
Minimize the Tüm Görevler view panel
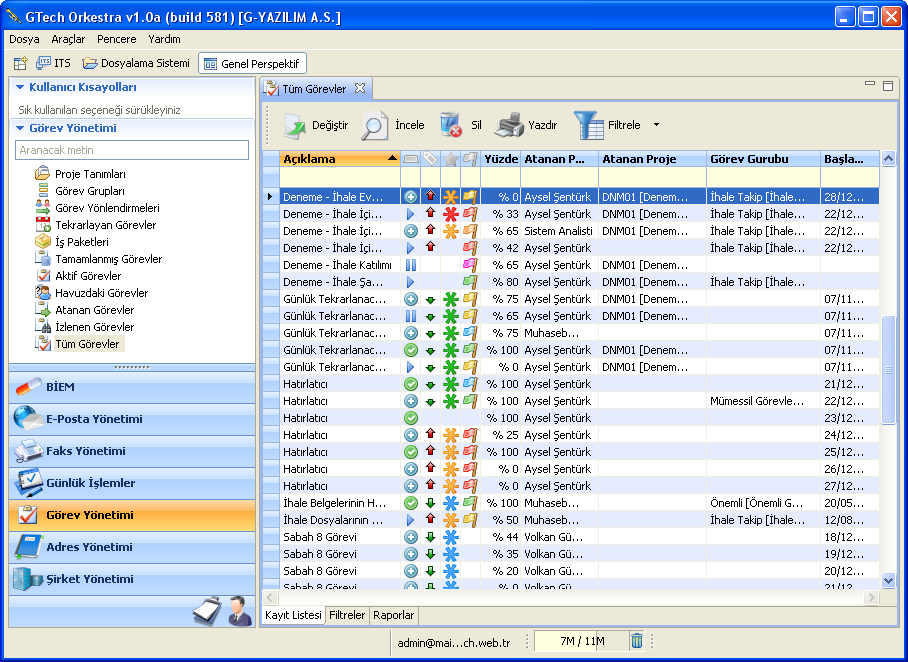point(870,83)
